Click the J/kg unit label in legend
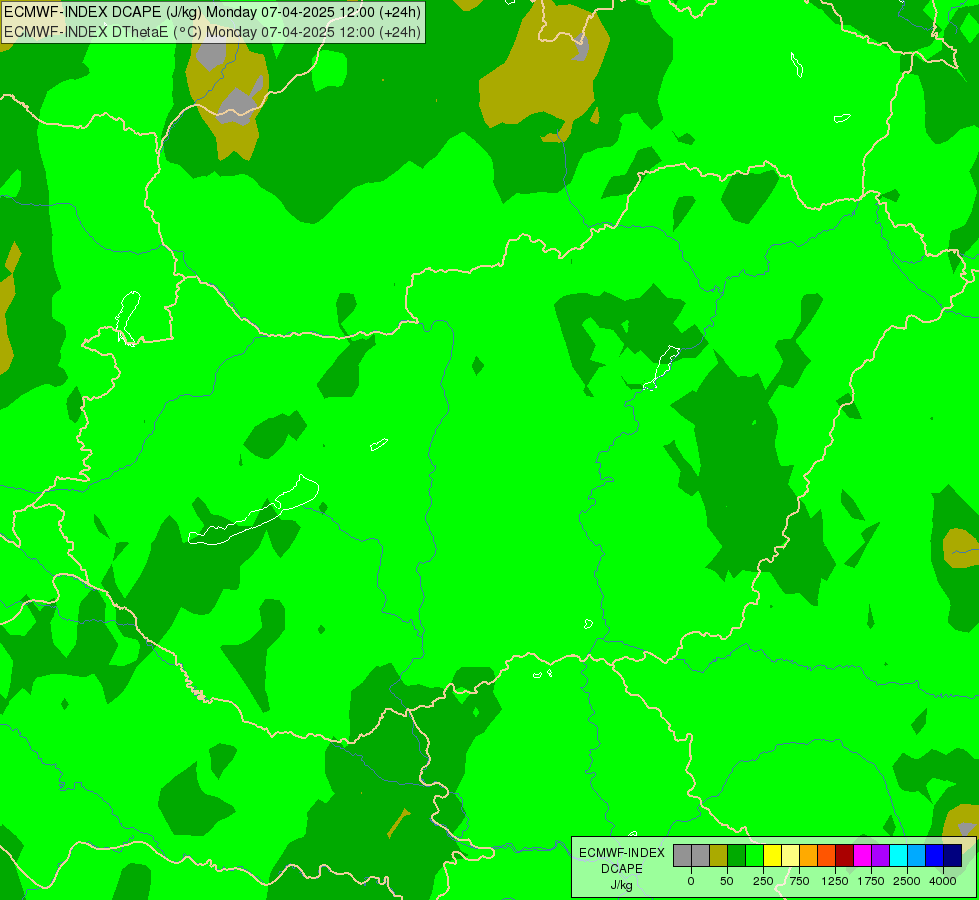The width and height of the screenshot is (979, 900). pos(622,885)
